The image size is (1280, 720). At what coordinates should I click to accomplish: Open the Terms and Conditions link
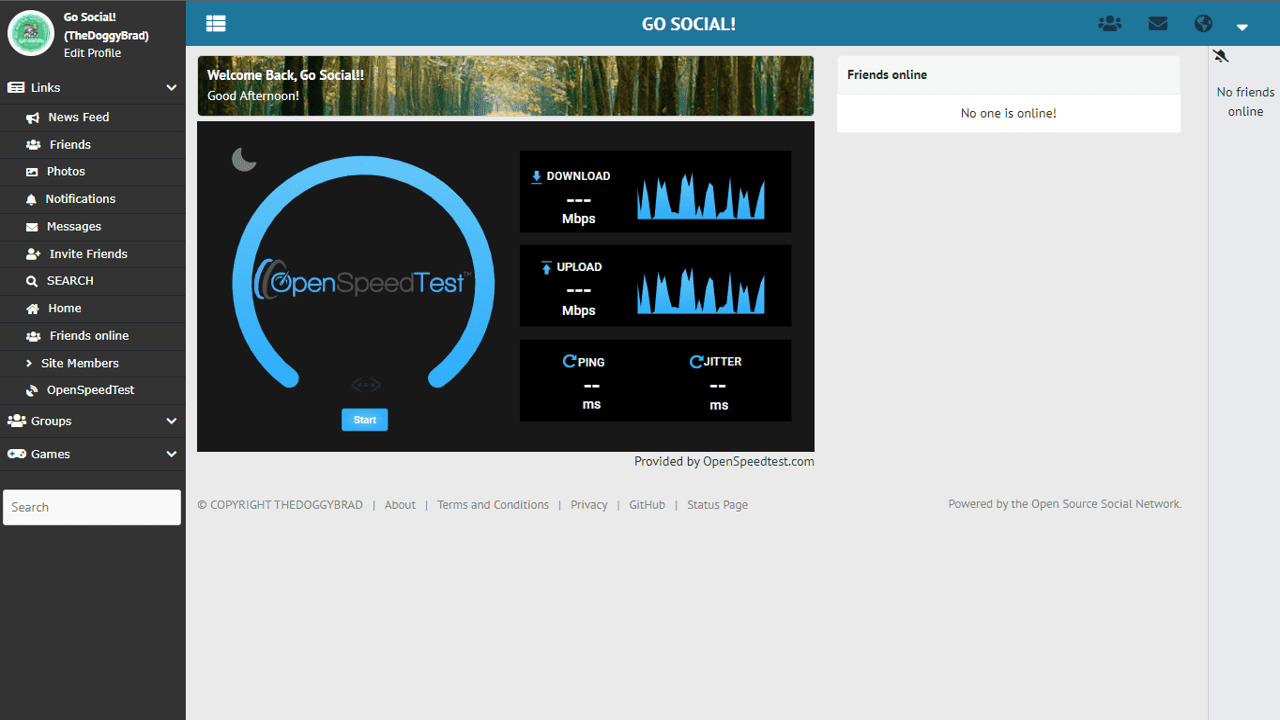493,504
